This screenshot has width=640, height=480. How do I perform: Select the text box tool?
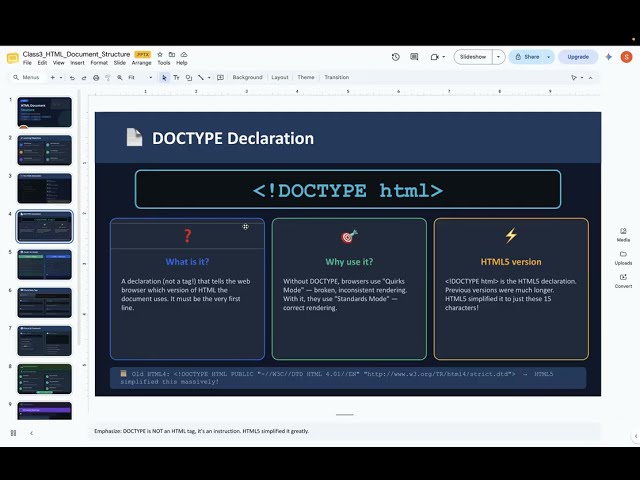point(176,78)
